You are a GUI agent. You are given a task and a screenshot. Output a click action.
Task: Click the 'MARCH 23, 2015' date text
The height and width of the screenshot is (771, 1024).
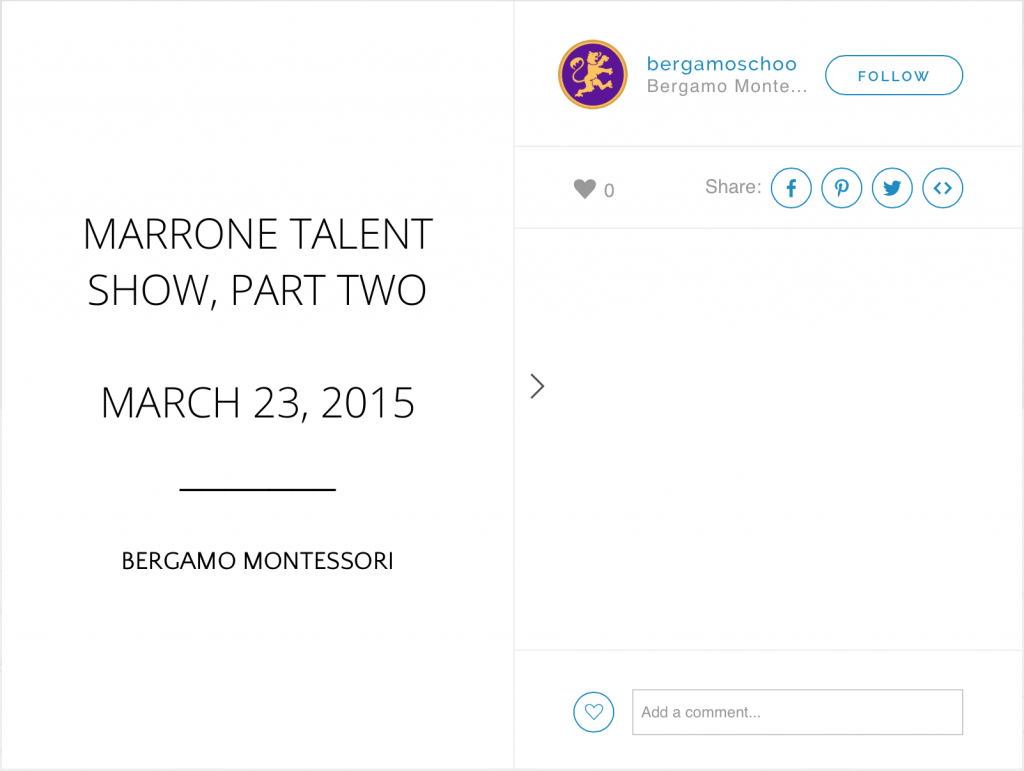tap(257, 403)
